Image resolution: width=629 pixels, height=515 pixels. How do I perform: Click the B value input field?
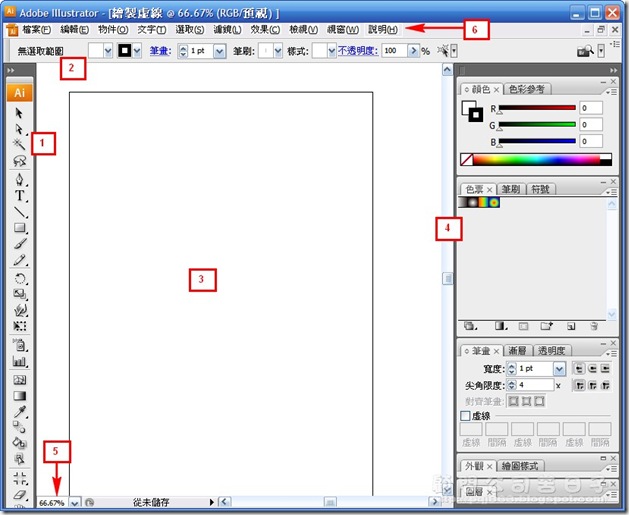(x=591, y=141)
